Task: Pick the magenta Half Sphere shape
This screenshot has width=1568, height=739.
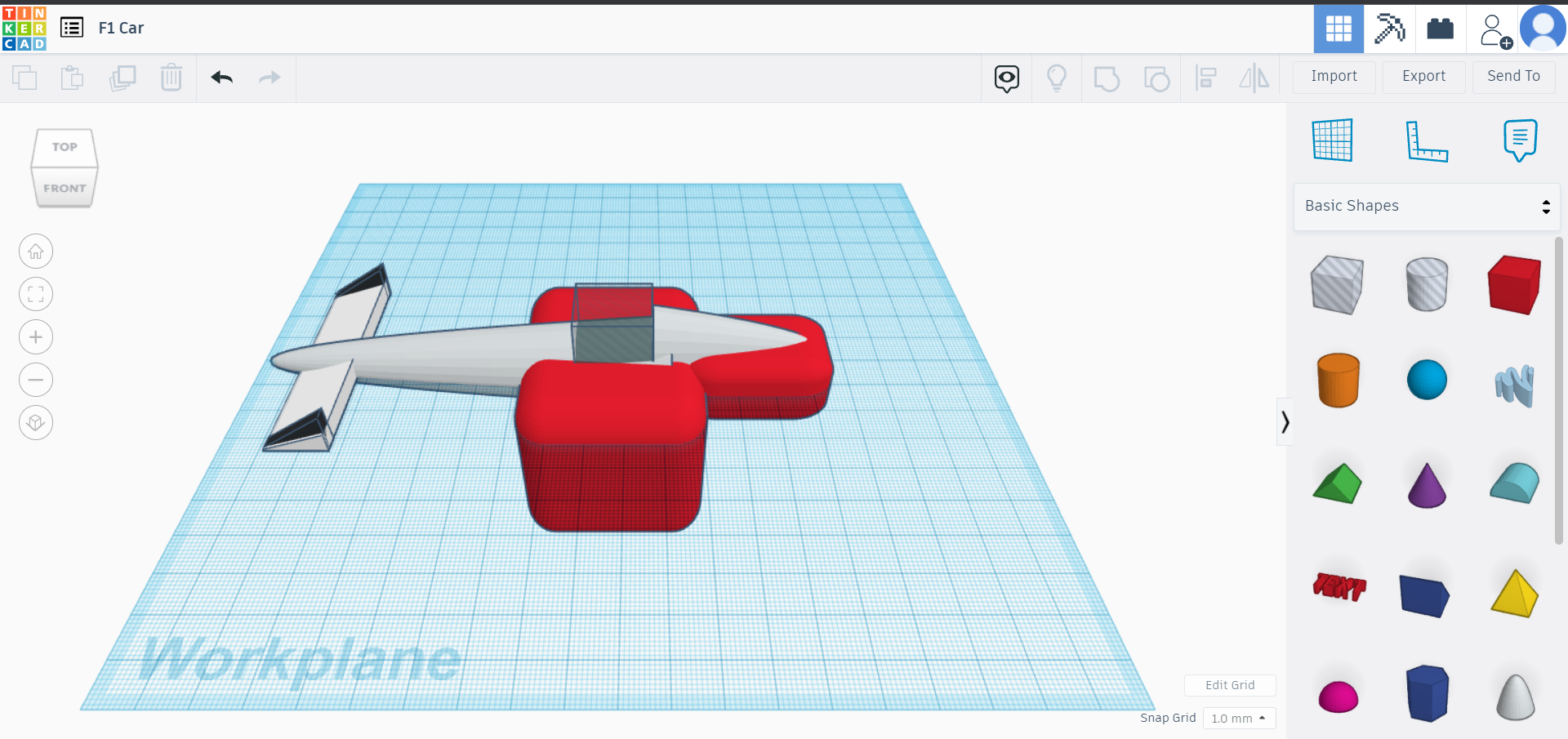Action: pyautogui.click(x=1339, y=697)
